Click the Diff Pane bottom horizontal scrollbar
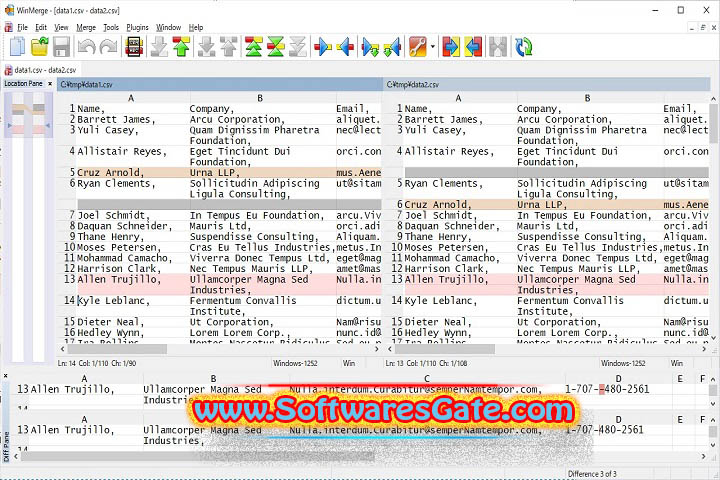The height and width of the screenshot is (480, 720). point(197,457)
